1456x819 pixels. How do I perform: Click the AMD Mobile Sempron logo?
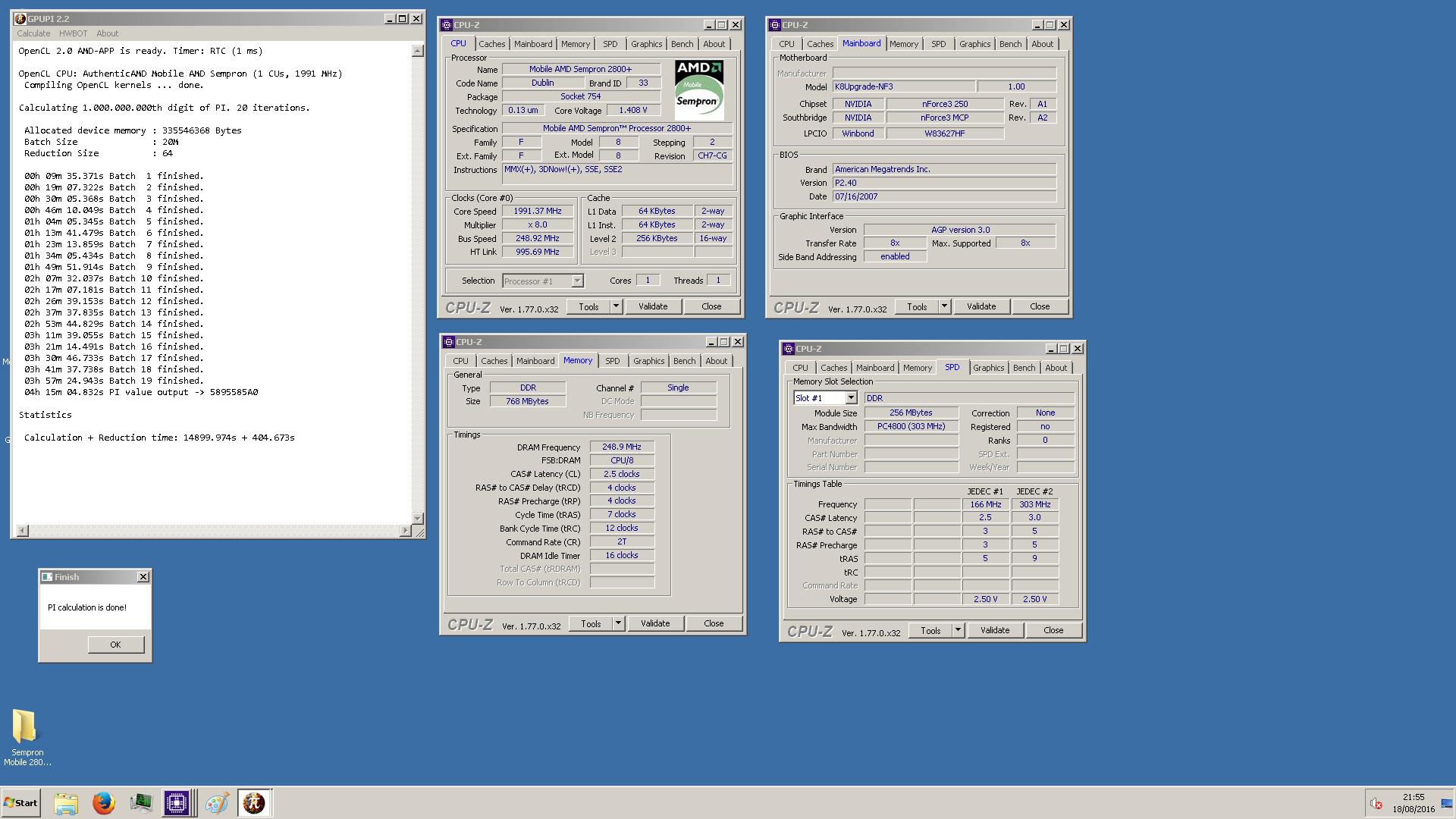click(698, 89)
